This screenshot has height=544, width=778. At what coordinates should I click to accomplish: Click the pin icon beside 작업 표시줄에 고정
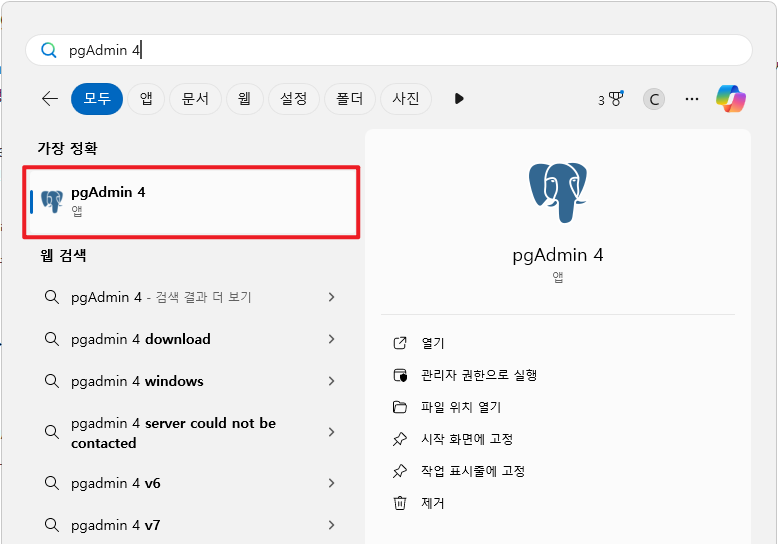tap(400, 471)
